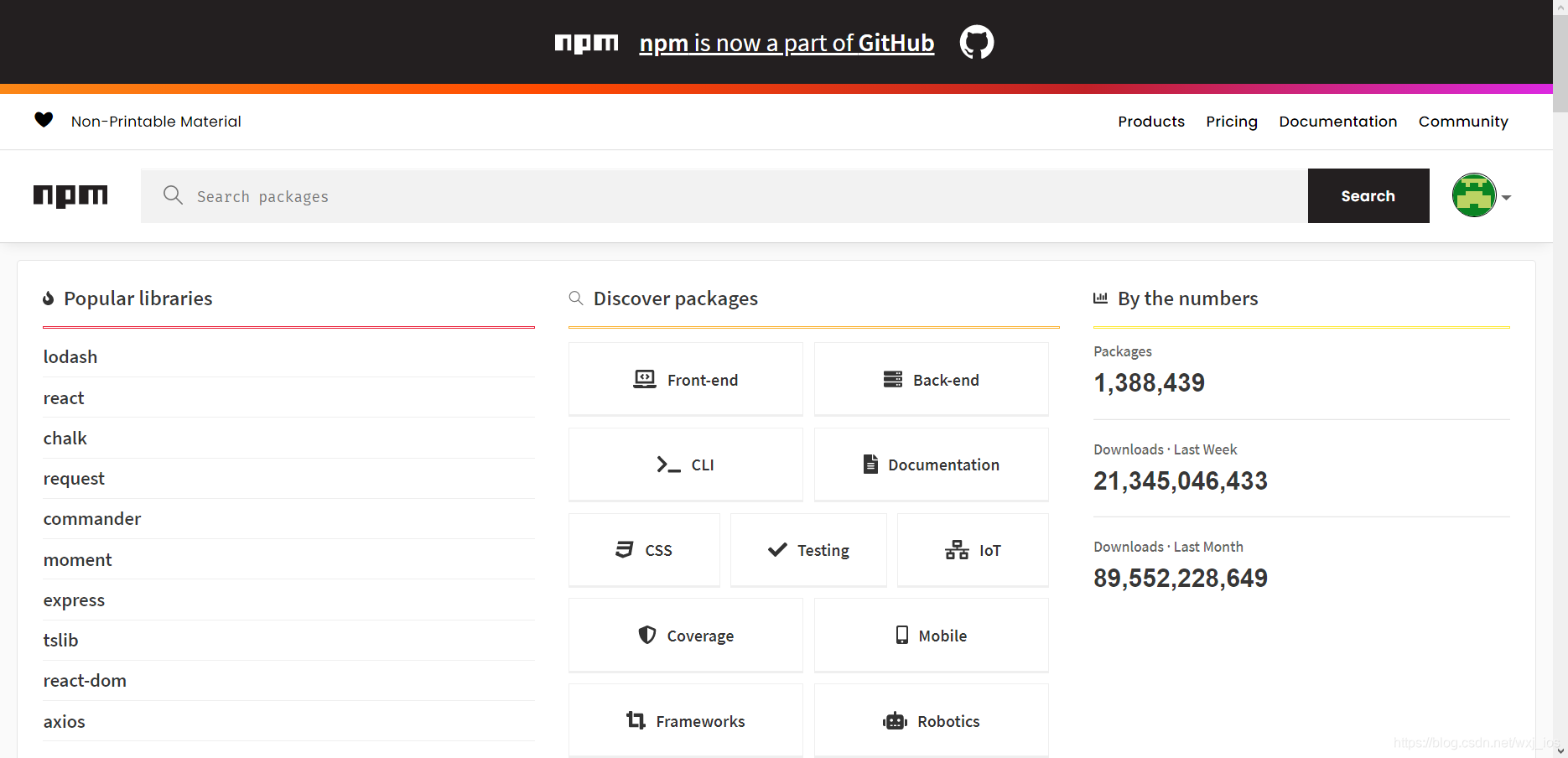This screenshot has height=758, width=1568.
Task: Open the Back-end package category
Action: (932, 379)
